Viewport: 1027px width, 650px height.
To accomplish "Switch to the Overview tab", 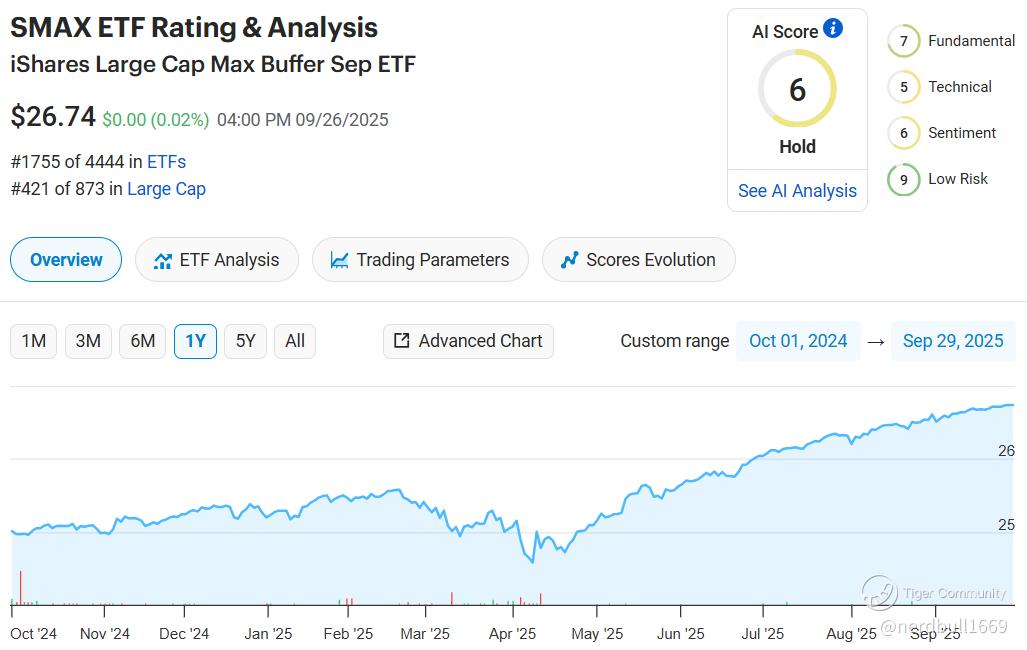I will tap(66, 260).
